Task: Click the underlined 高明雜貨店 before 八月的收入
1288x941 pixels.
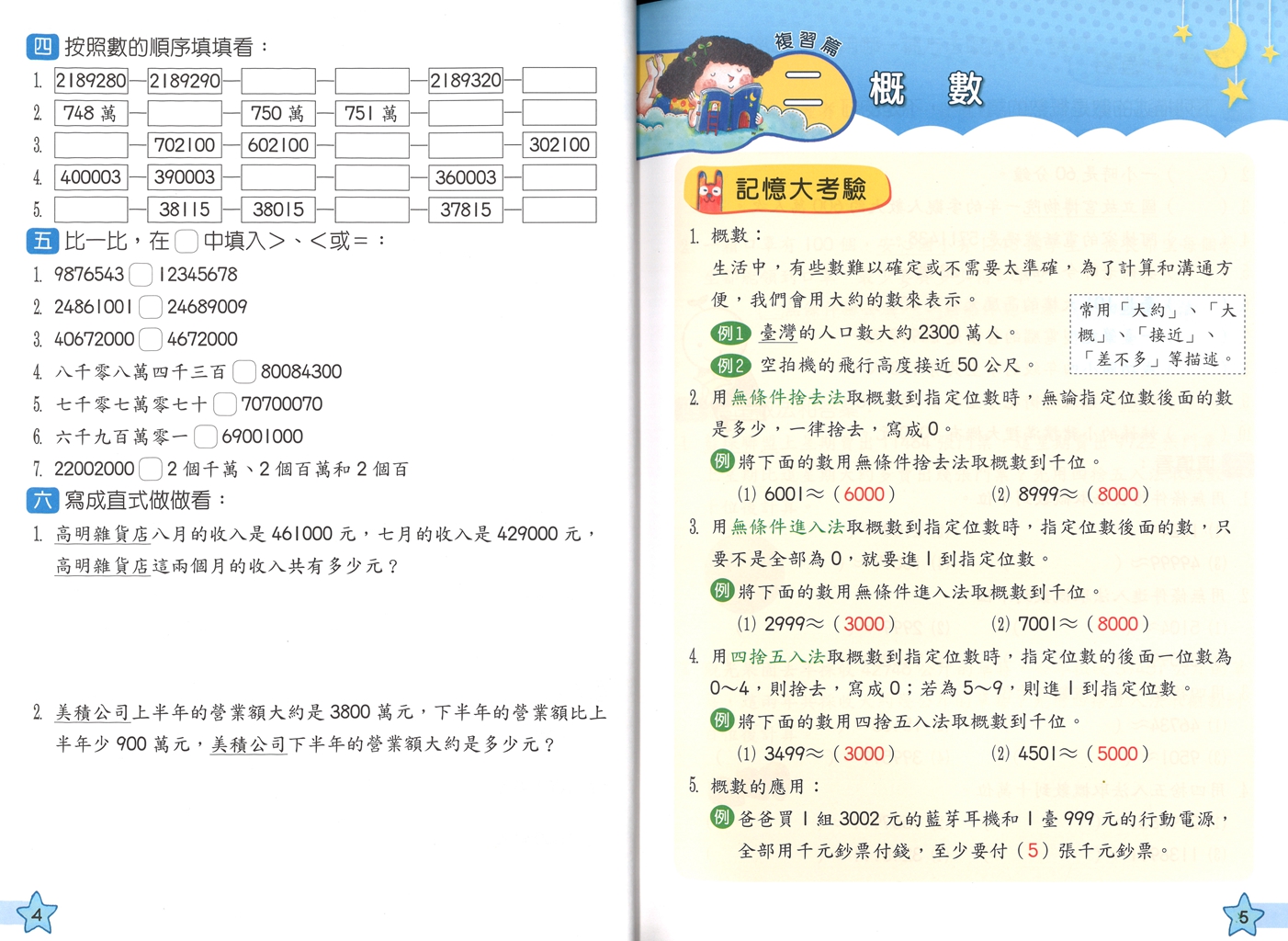Action: click(x=102, y=534)
